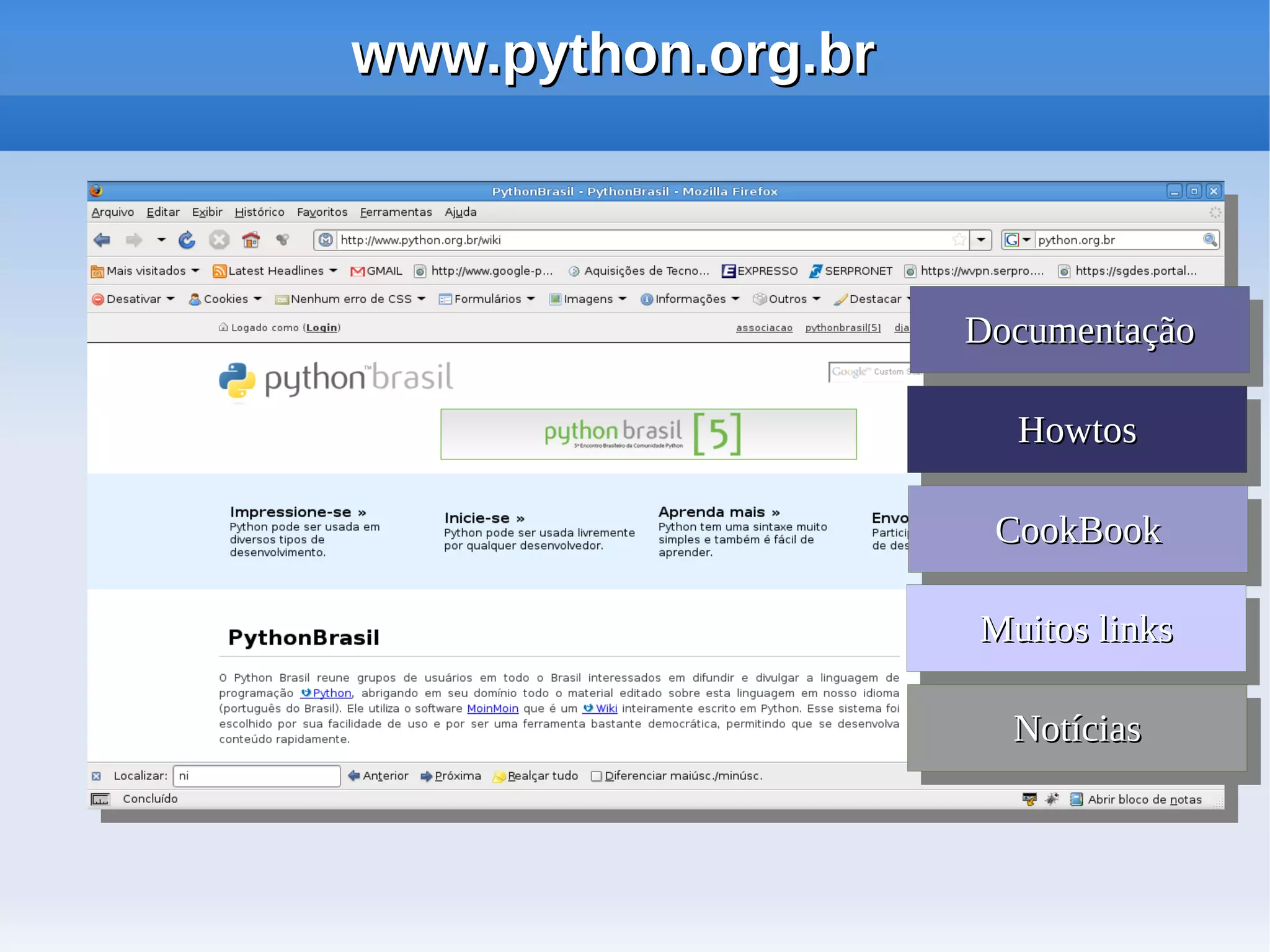This screenshot has width=1270, height=952.
Task: Click the python brasil logo
Action: (335, 380)
